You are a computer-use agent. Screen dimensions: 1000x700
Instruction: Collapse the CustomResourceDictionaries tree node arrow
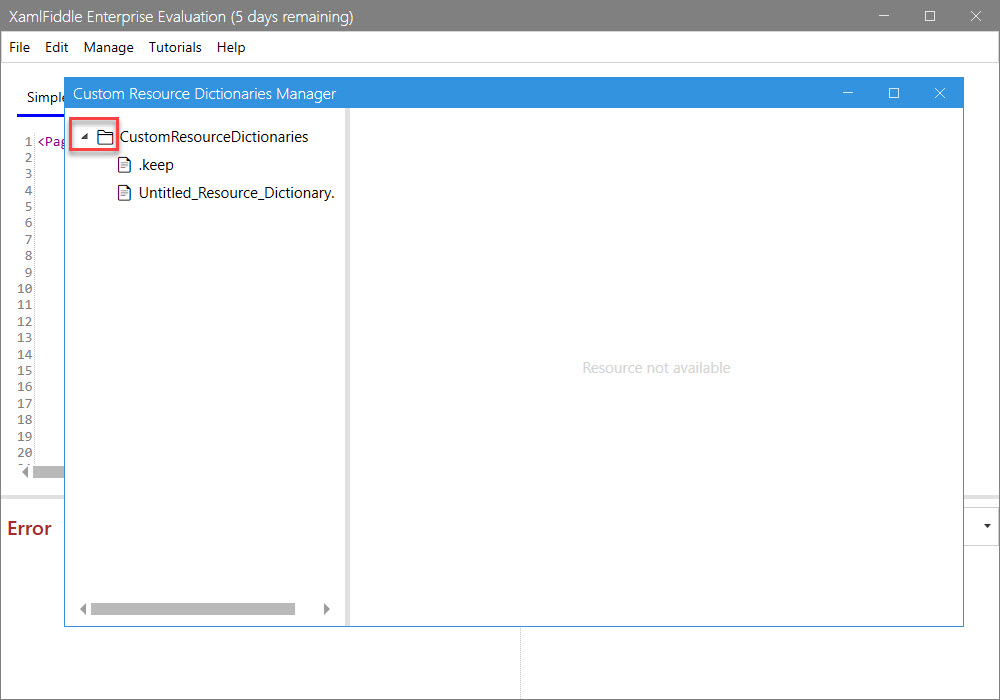(85, 136)
